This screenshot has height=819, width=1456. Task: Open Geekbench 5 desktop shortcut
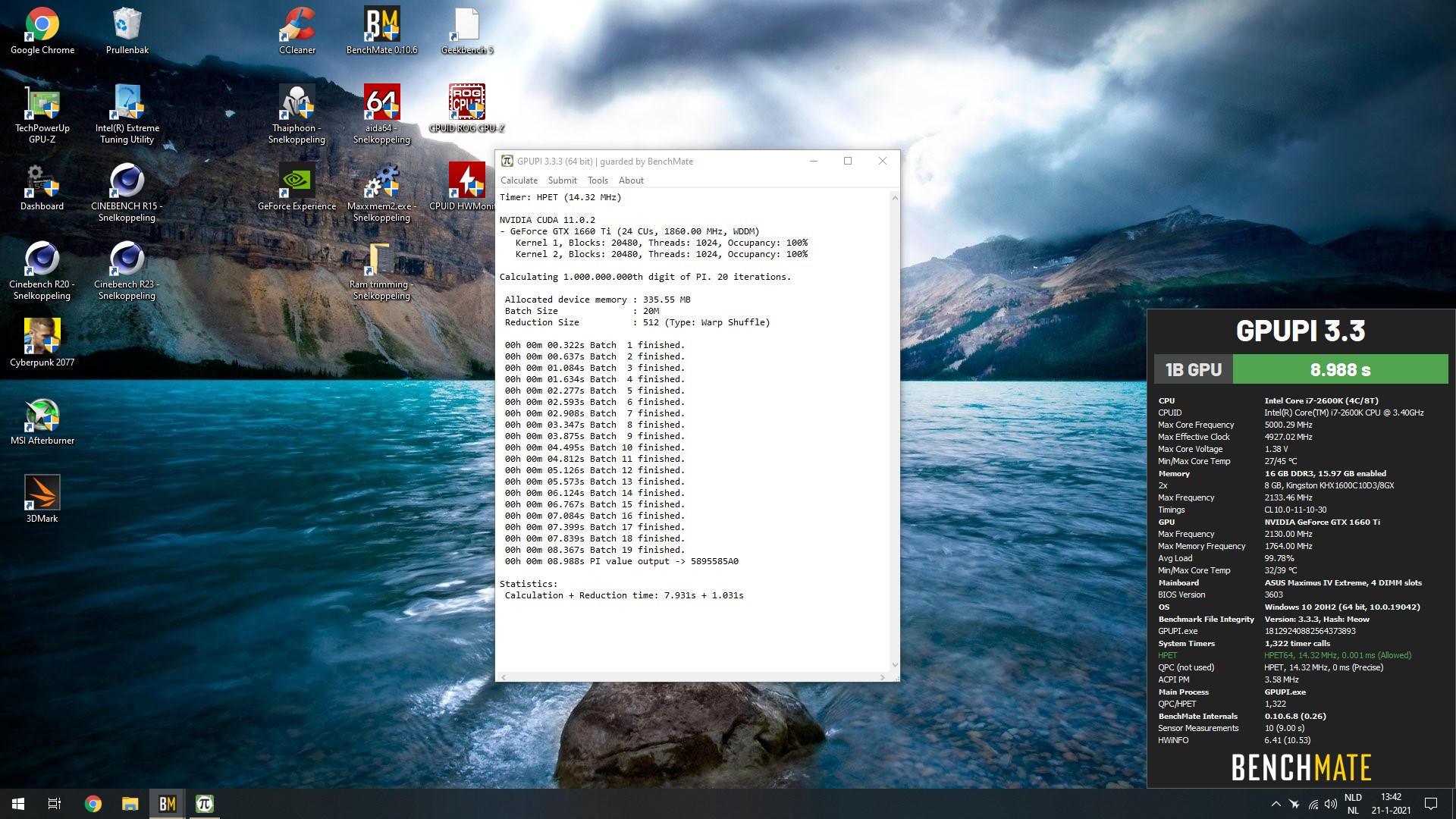point(467,32)
